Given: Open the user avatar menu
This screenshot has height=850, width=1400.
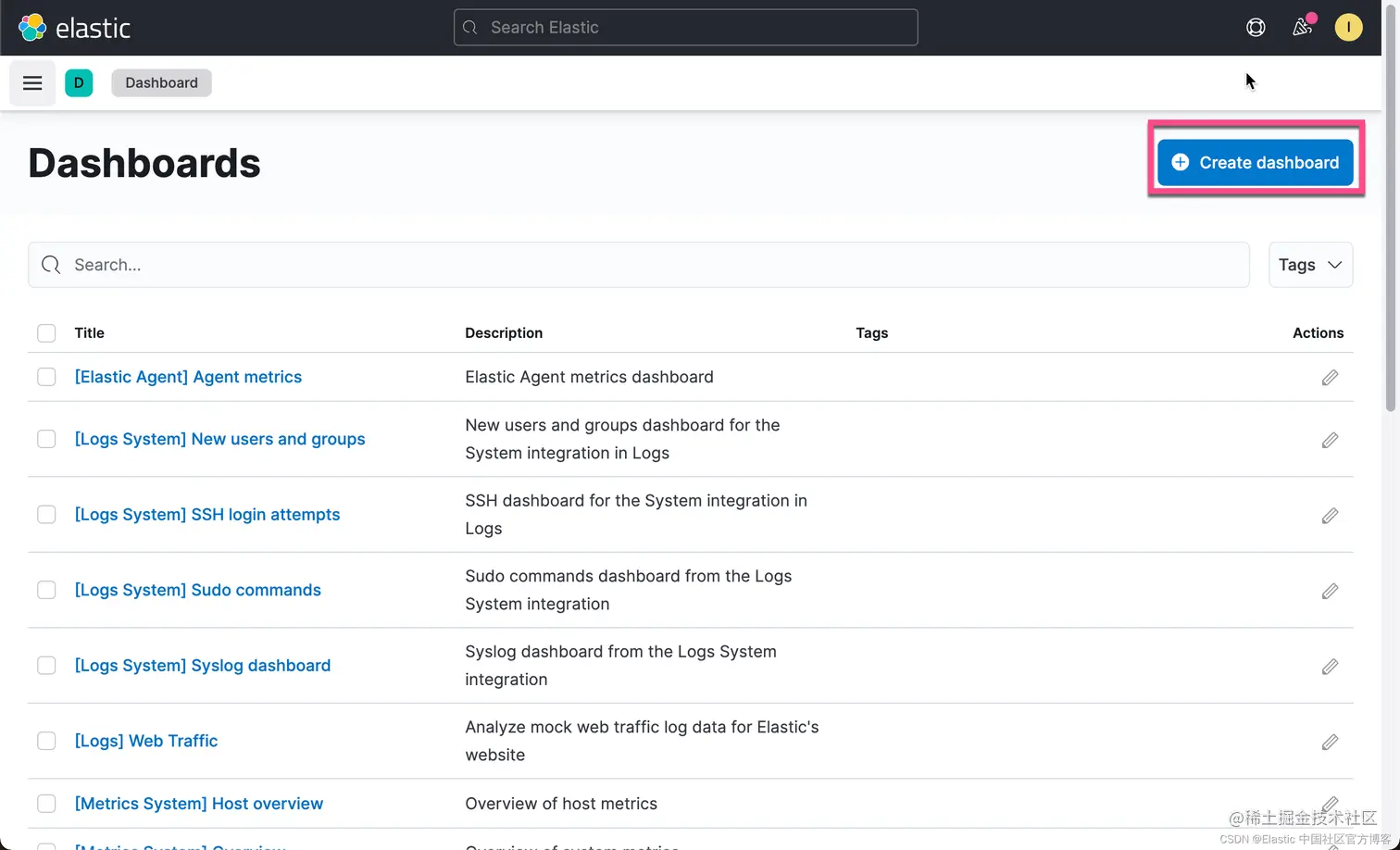Looking at the screenshot, I should click(x=1348, y=28).
